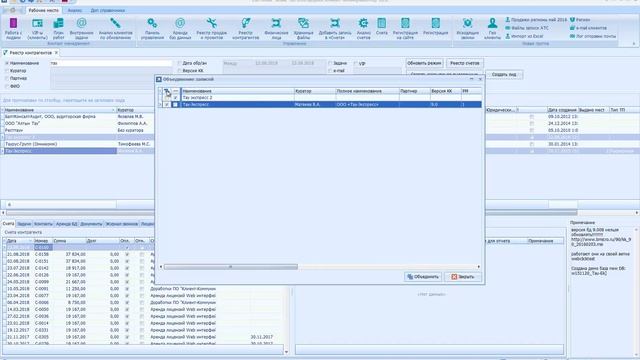
Task: Click the Реестр счетов button
Action: pos(464,63)
